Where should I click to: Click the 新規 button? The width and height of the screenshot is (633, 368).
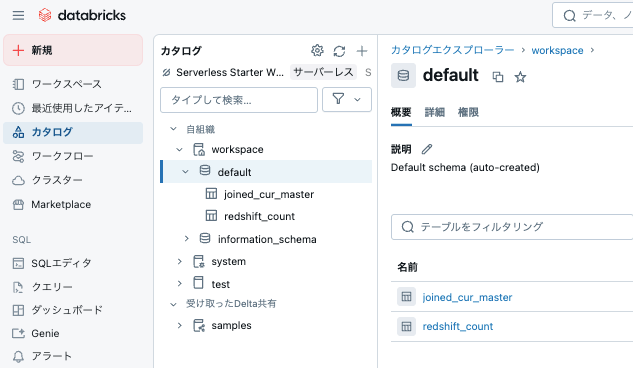[73, 50]
